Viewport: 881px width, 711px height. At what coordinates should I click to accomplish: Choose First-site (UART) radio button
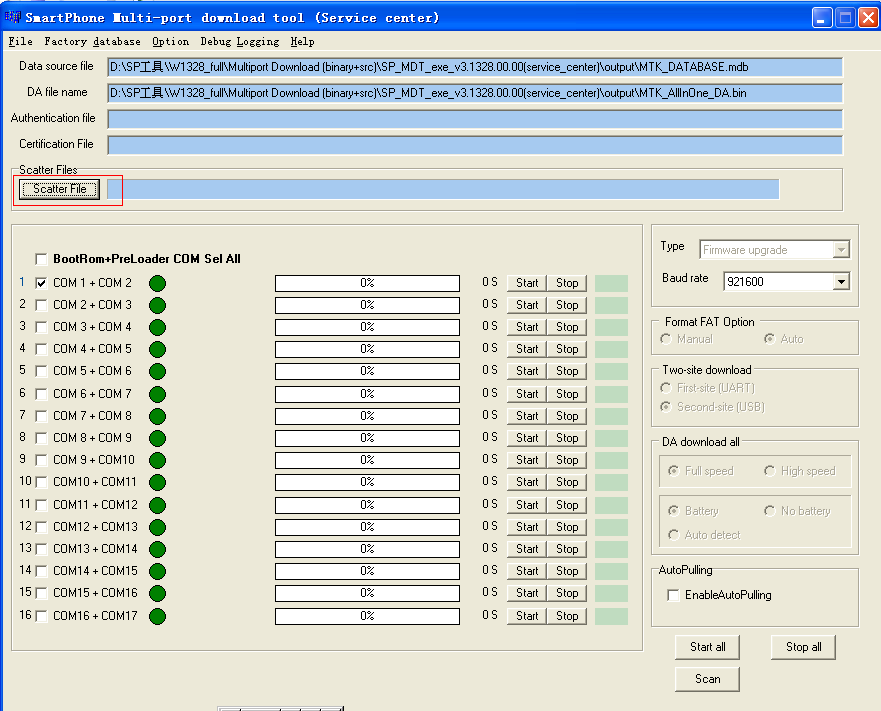(666, 388)
